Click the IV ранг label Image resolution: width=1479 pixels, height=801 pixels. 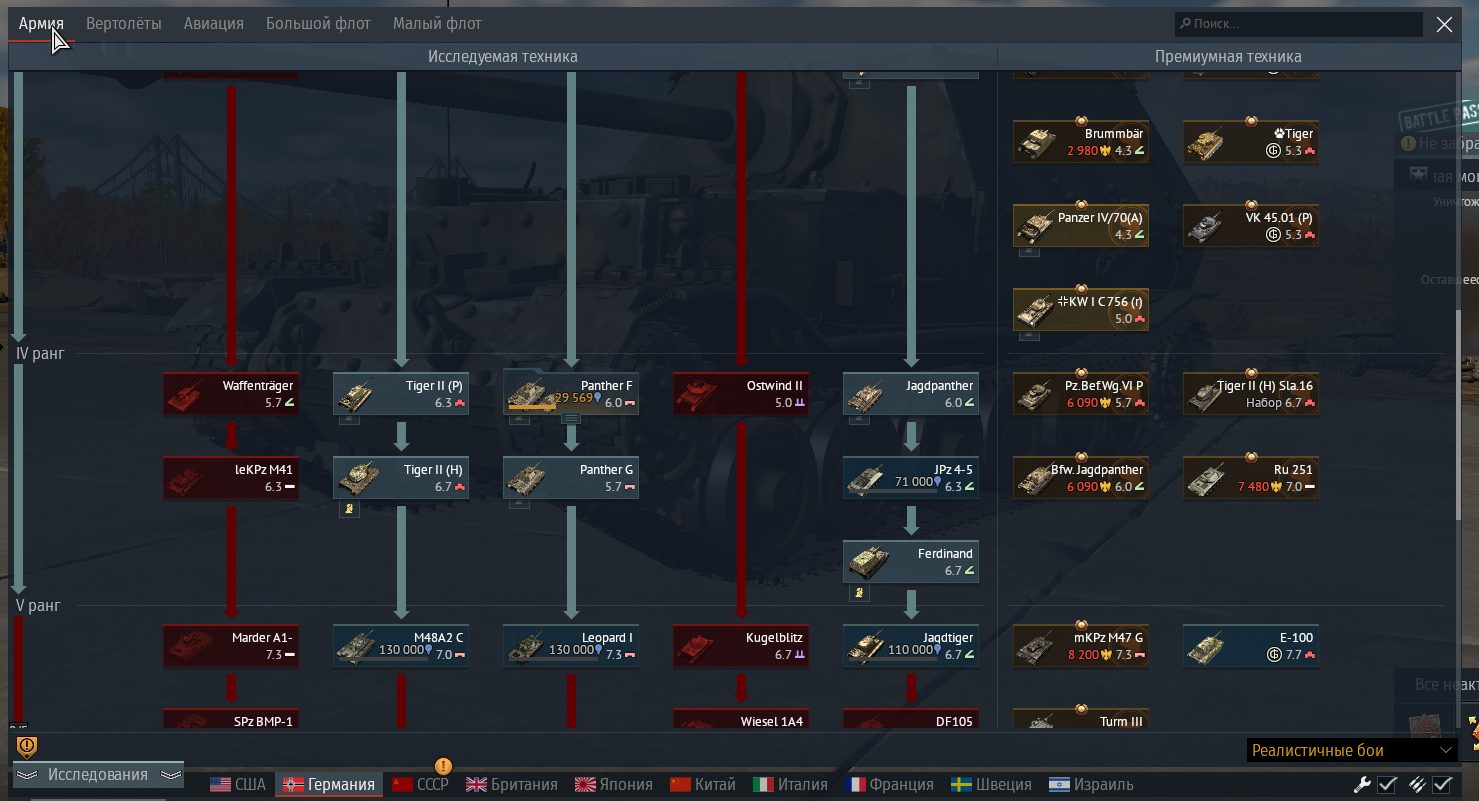tap(38, 353)
